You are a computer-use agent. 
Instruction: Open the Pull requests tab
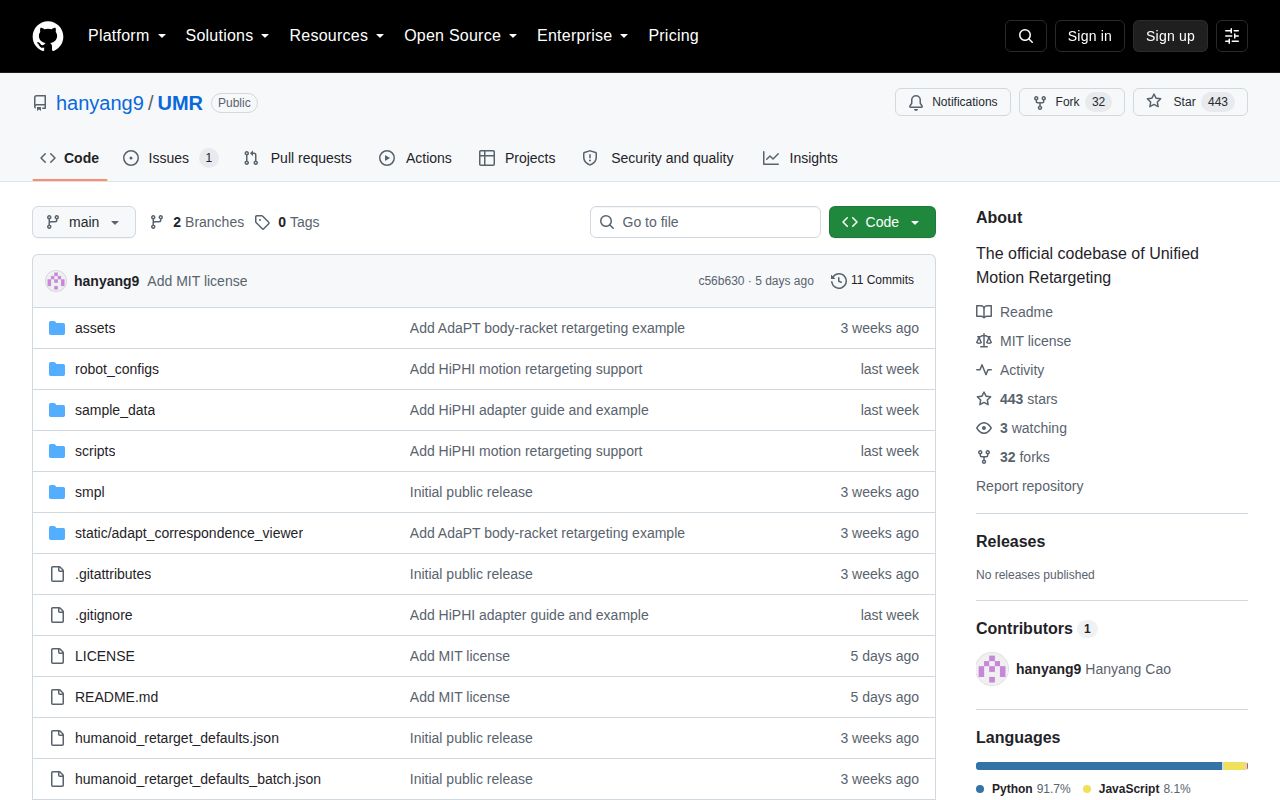coord(298,158)
